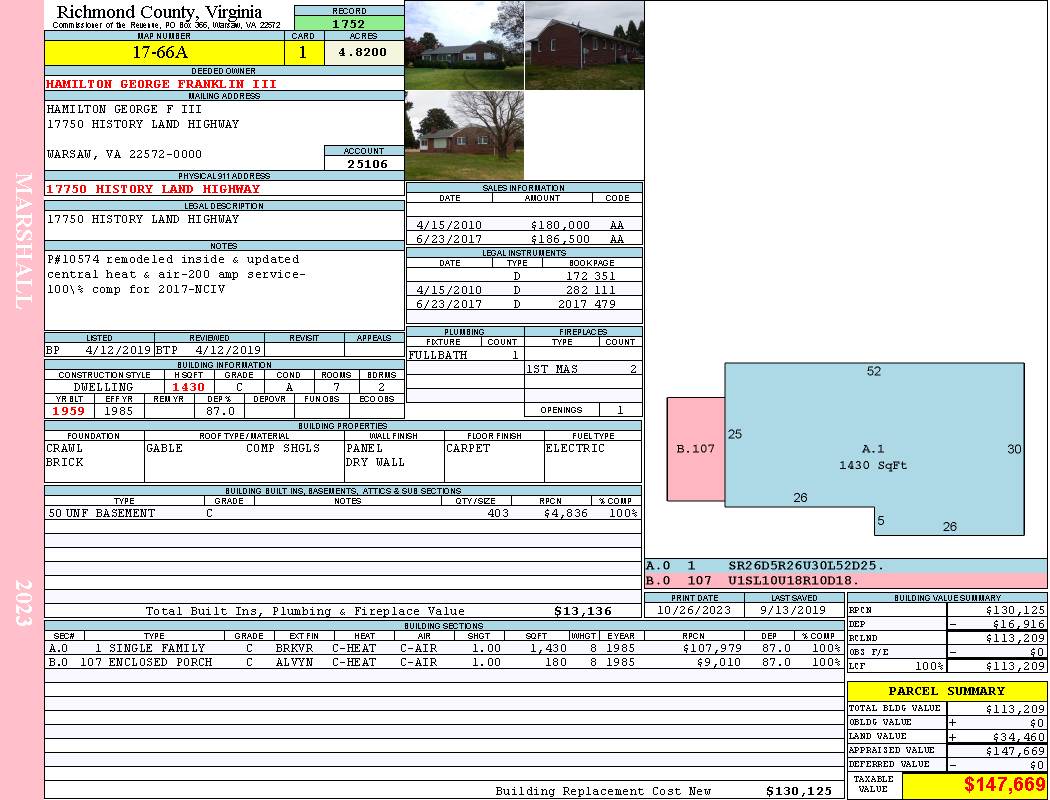
Task: Click sketch code SR26D5R26U30L52D25
Action: pos(806,566)
